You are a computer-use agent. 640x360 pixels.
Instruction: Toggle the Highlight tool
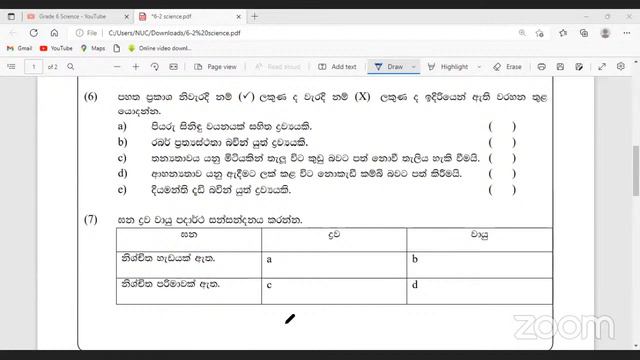pos(448,67)
